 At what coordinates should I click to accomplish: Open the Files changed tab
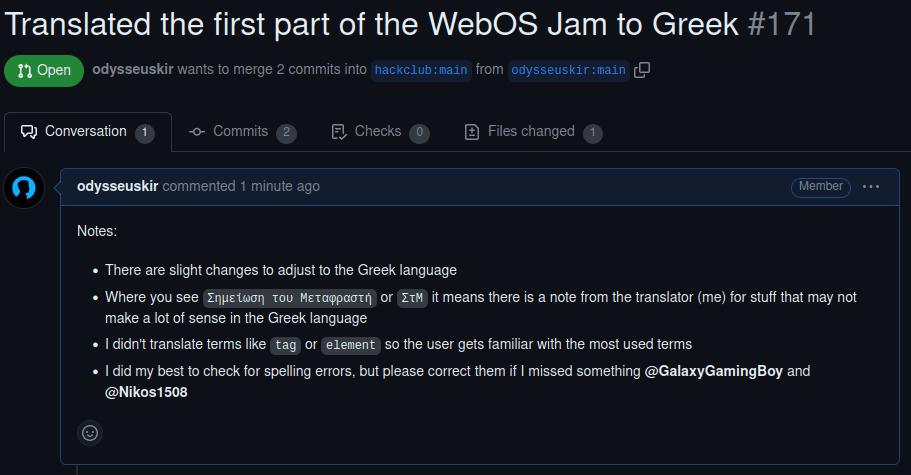[x=531, y=132]
